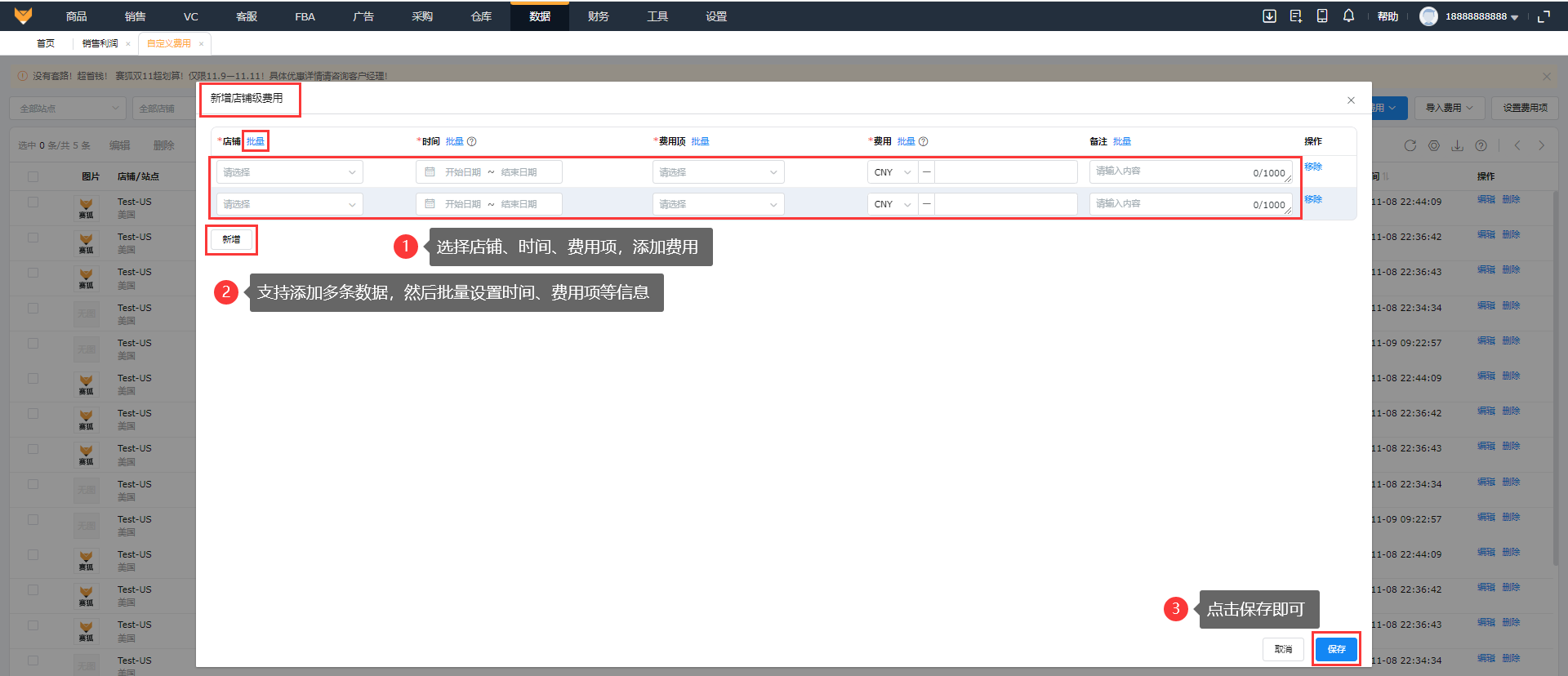Expand the 全部站点 filter dropdown behind the dialog
Viewport: 1568px width, 676px height.
pyautogui.click(x=68, y=109)
